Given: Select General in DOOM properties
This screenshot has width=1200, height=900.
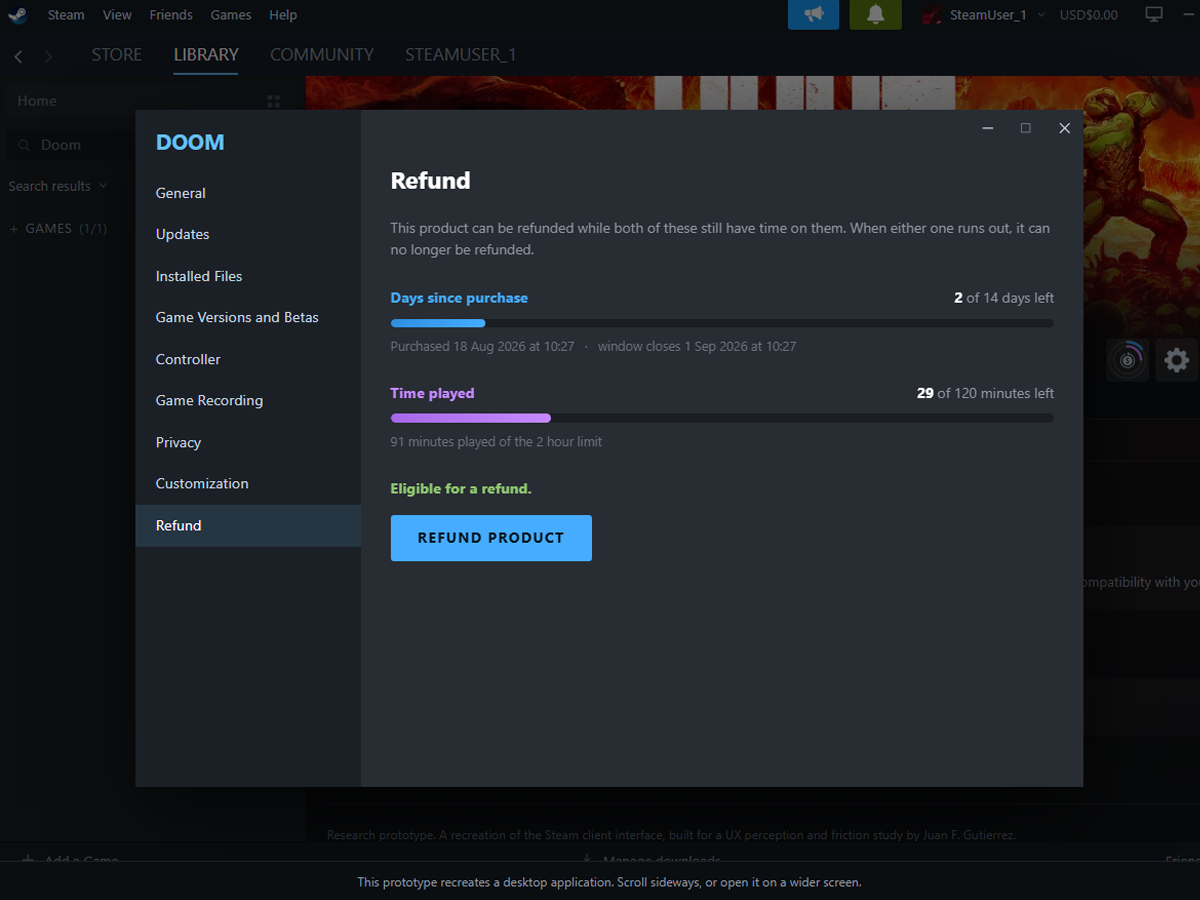Looking at the screenshot, I should [248, 193].
